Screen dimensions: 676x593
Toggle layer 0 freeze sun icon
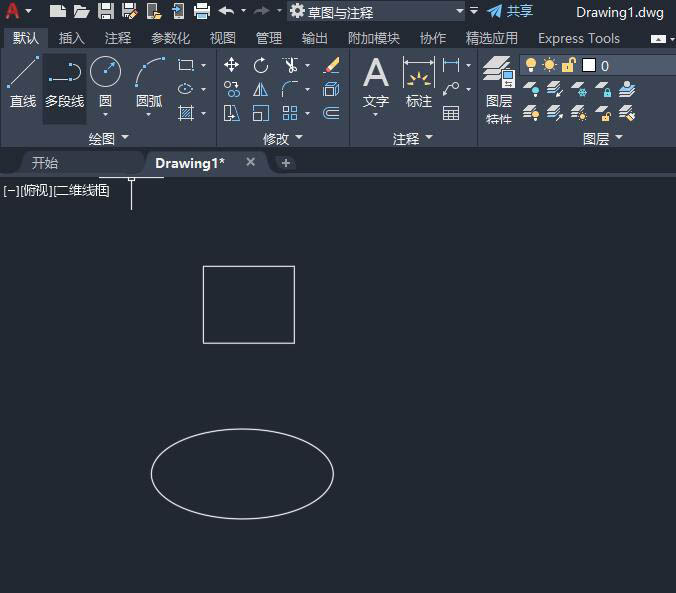click(x=549, y=66)
